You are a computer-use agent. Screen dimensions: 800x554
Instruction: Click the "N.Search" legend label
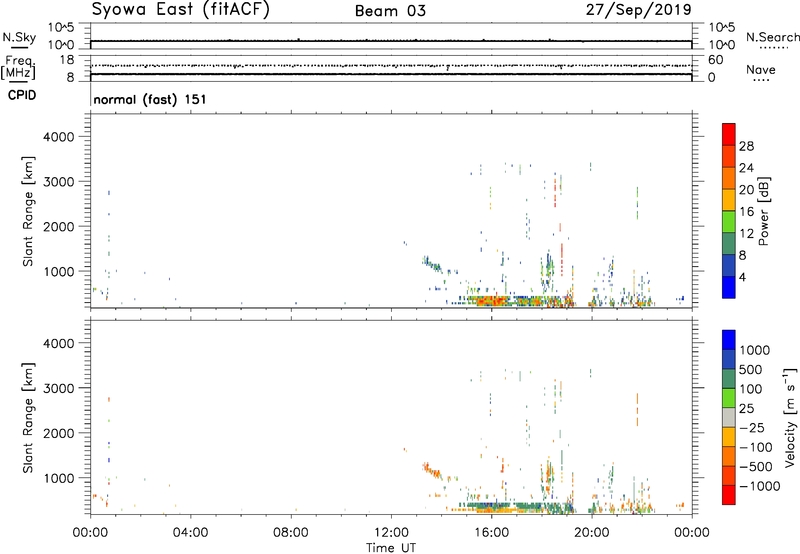773,37
